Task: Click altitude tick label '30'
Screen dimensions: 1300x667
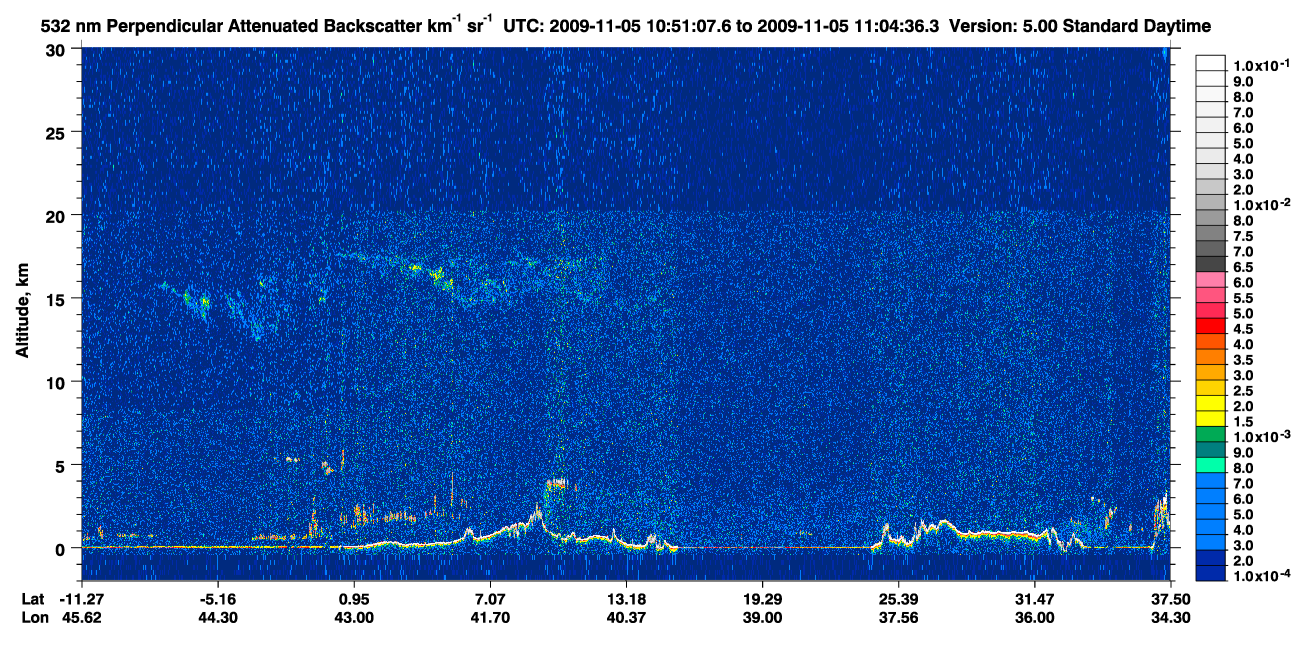Action: [57, 49]
